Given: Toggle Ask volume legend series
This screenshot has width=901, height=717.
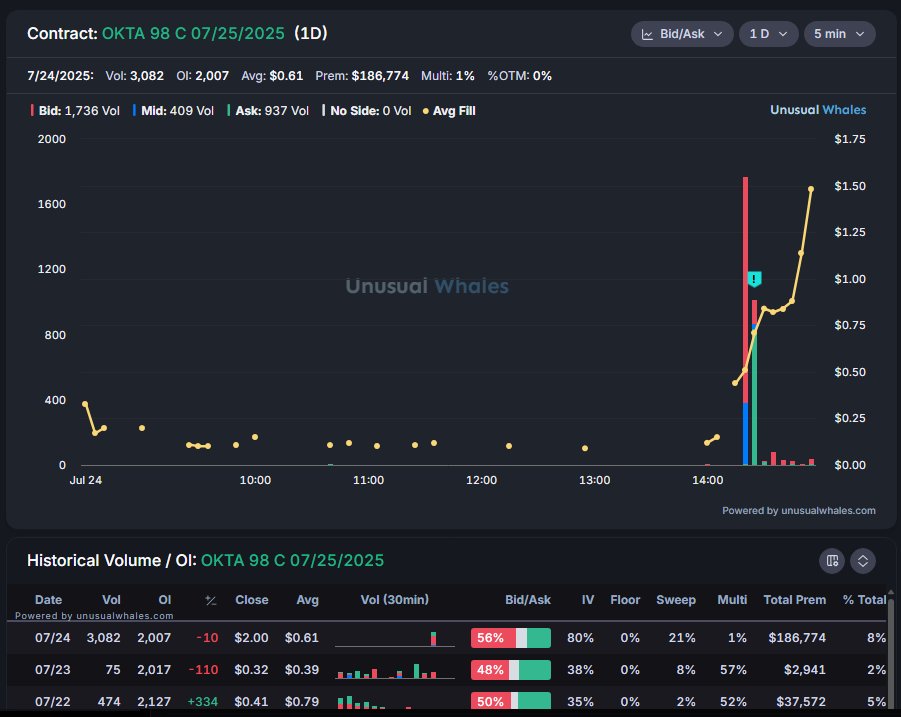Looking at the screenshot, I should (268, 111).
